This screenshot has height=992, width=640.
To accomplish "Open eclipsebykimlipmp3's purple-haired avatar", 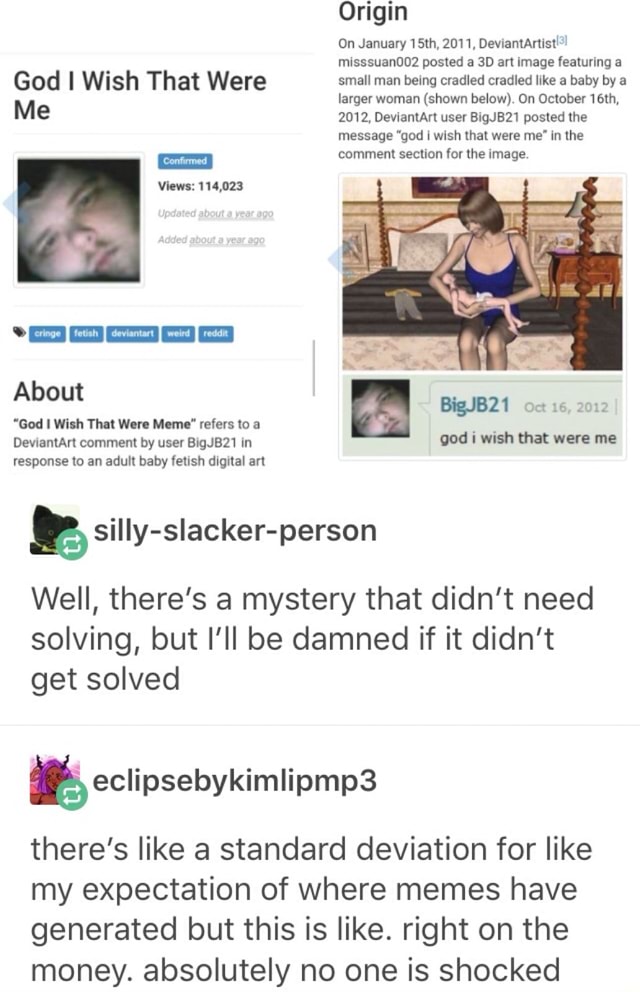I will [53, 779].
